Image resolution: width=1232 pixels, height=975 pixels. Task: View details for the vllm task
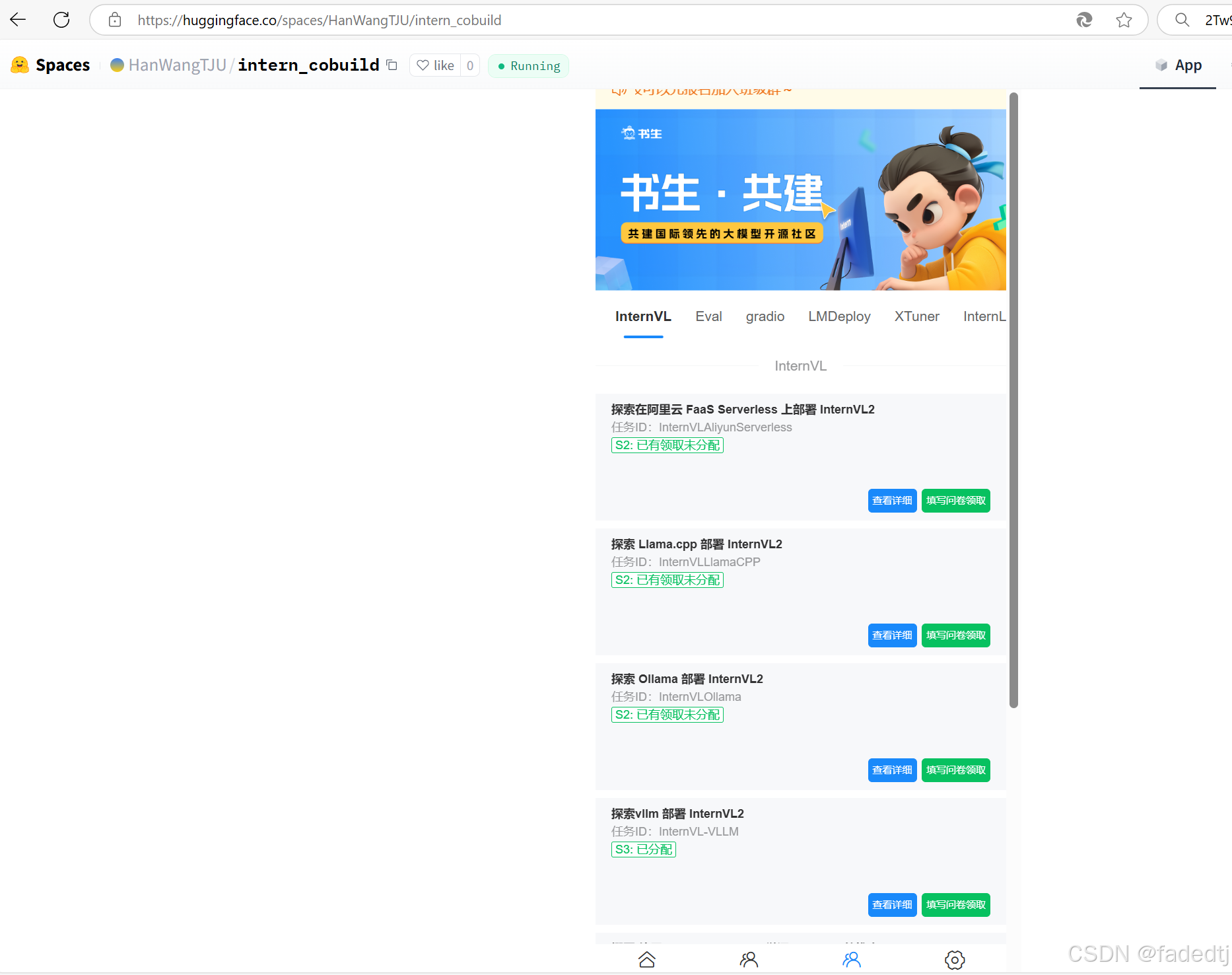(x=892, y=905)
